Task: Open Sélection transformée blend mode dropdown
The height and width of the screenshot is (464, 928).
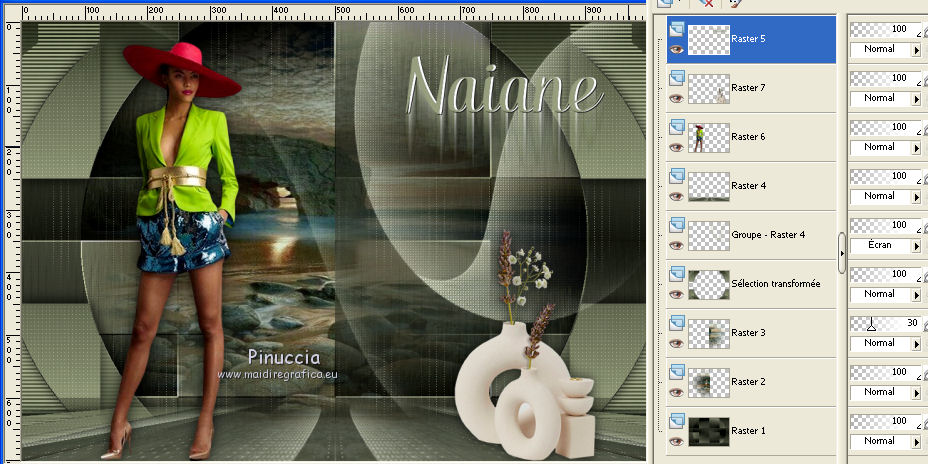Action: click(916, 295)
